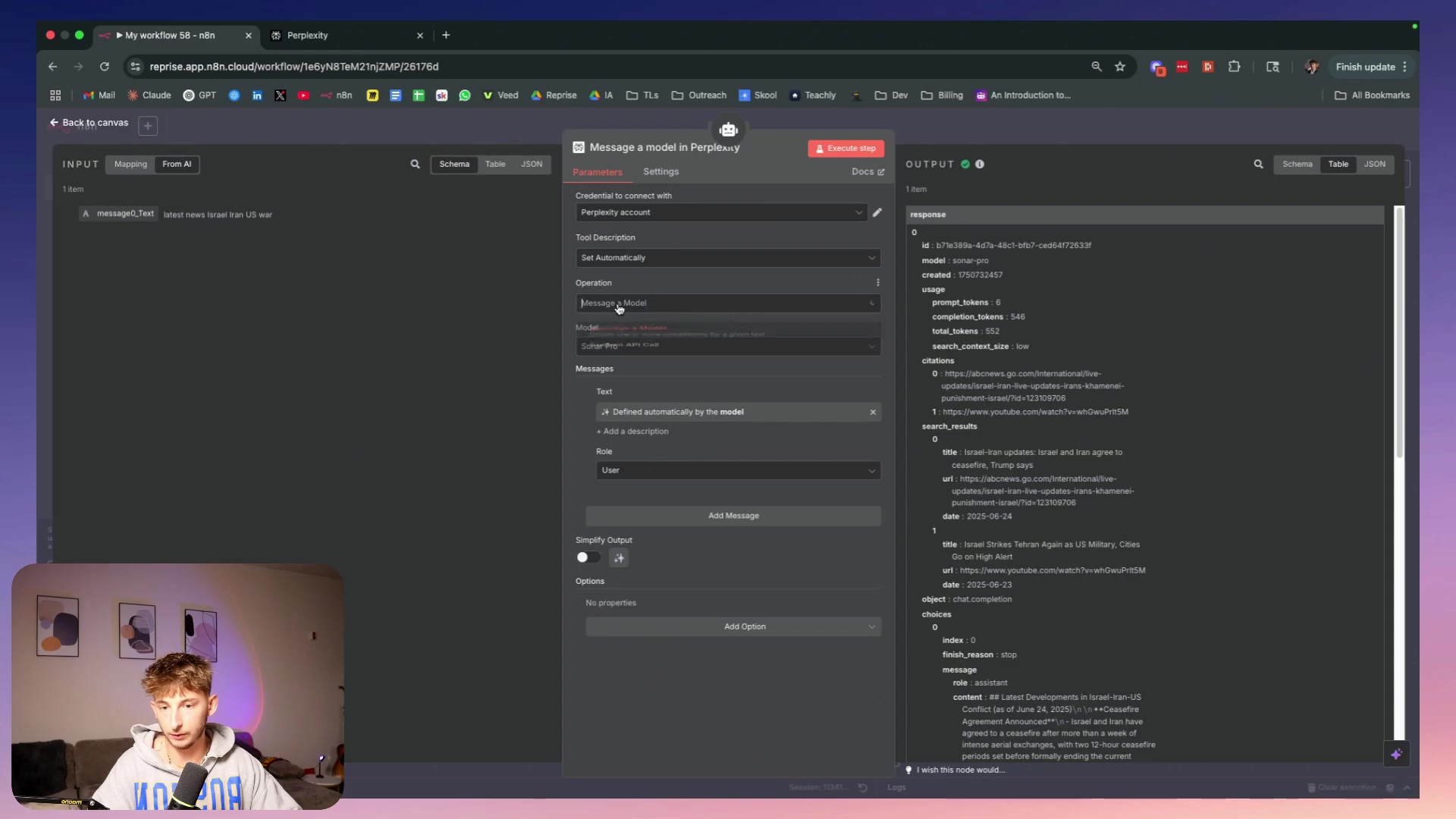Open a new browser tab with plus icon
The image size is (1456, 819).
[446, 35]
